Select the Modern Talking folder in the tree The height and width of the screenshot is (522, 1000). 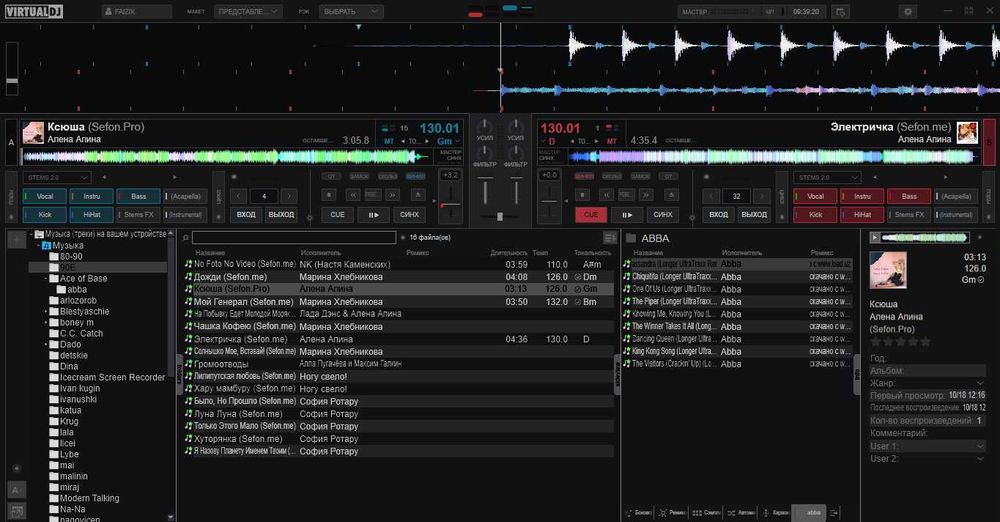[x=89, y=498]
